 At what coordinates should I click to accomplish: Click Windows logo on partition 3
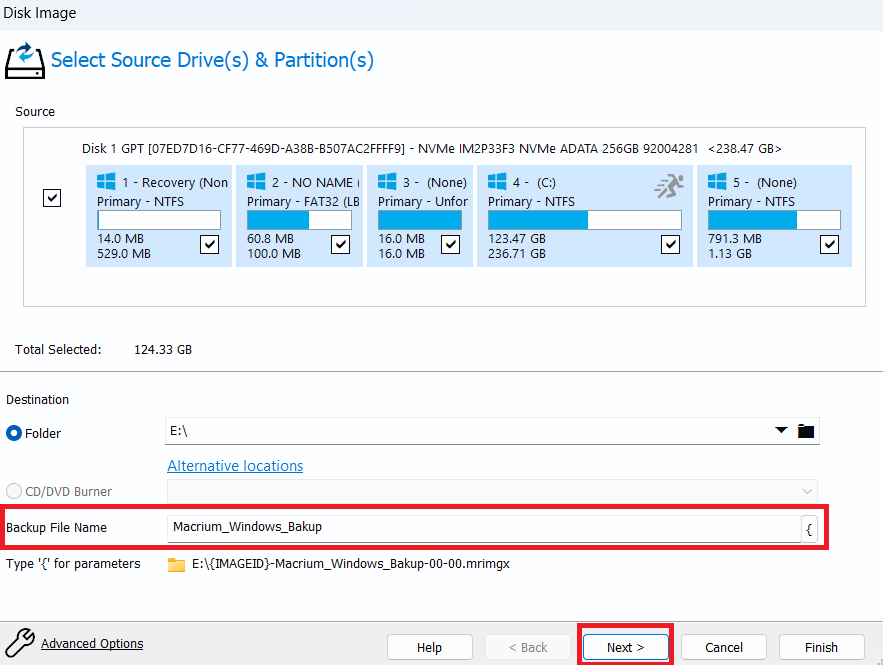[x=387, y=181]
